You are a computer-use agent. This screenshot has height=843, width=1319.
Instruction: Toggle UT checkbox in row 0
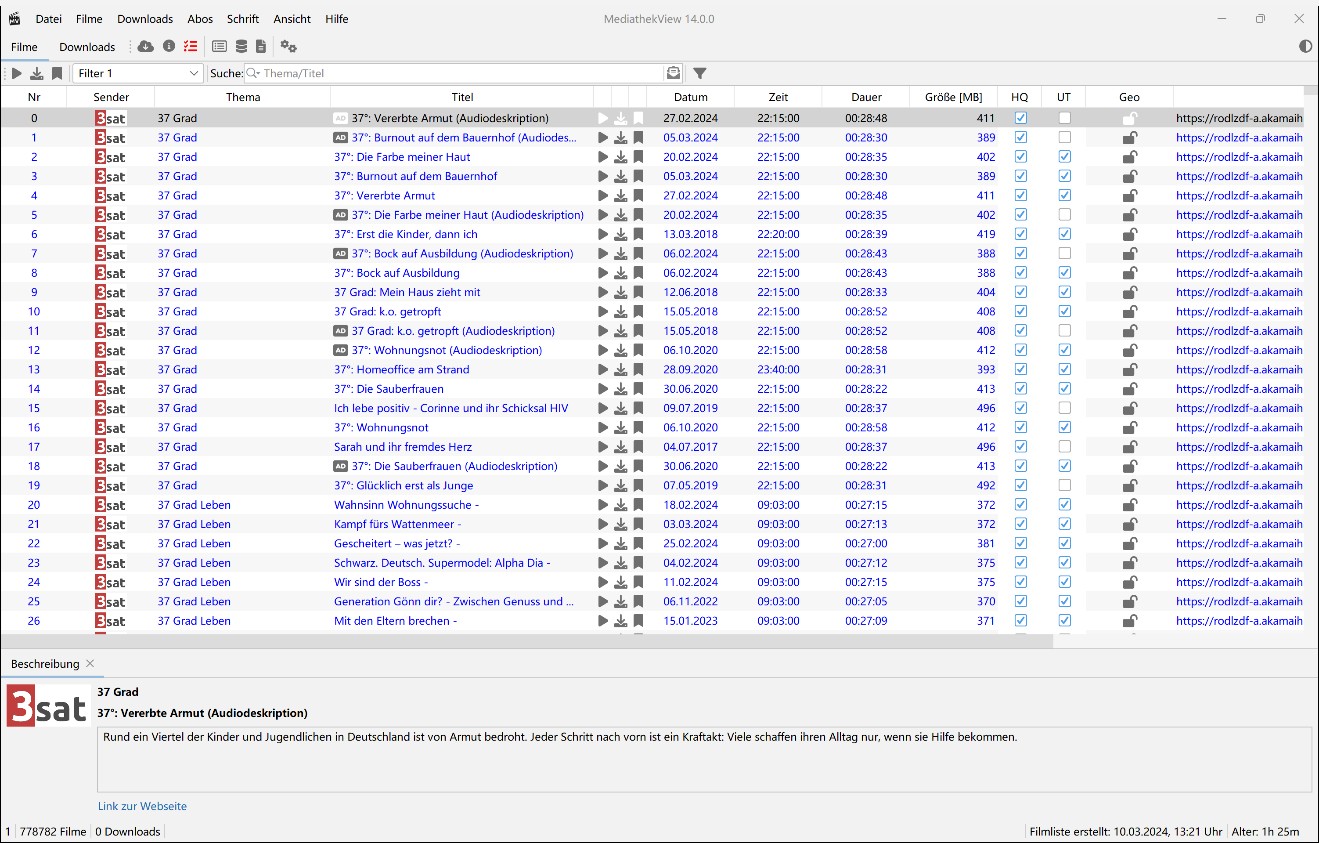pyautogui.click(x=1065, y=118)
